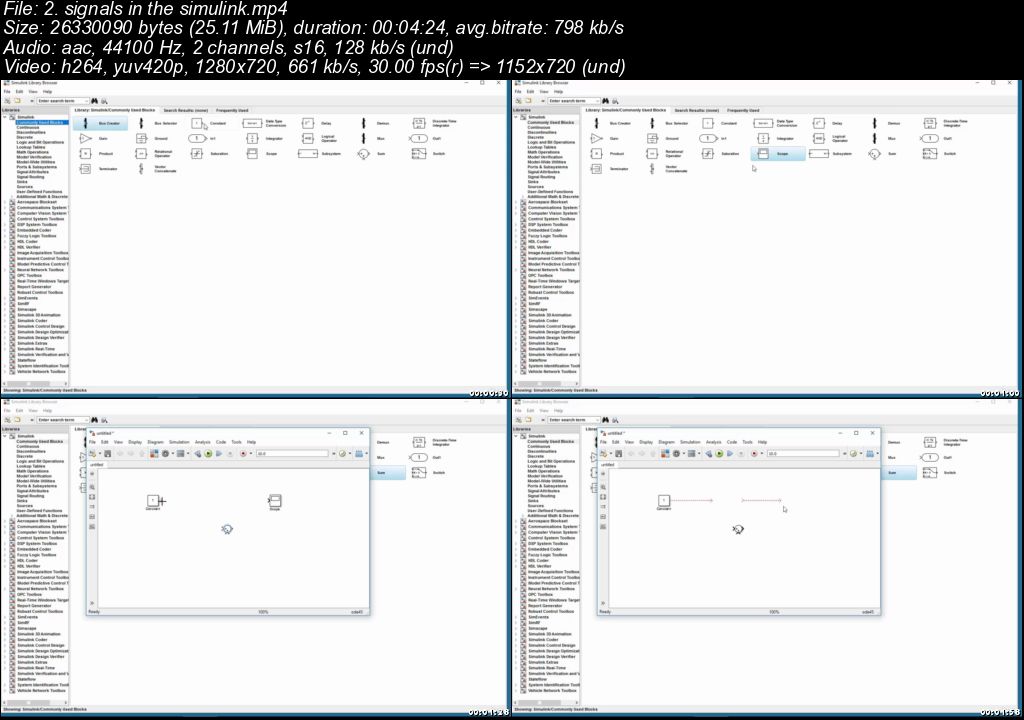This screenshot has height=720, width=1024.
Task: Switch to Search Results tab in top-left frame
Action: 186,110
